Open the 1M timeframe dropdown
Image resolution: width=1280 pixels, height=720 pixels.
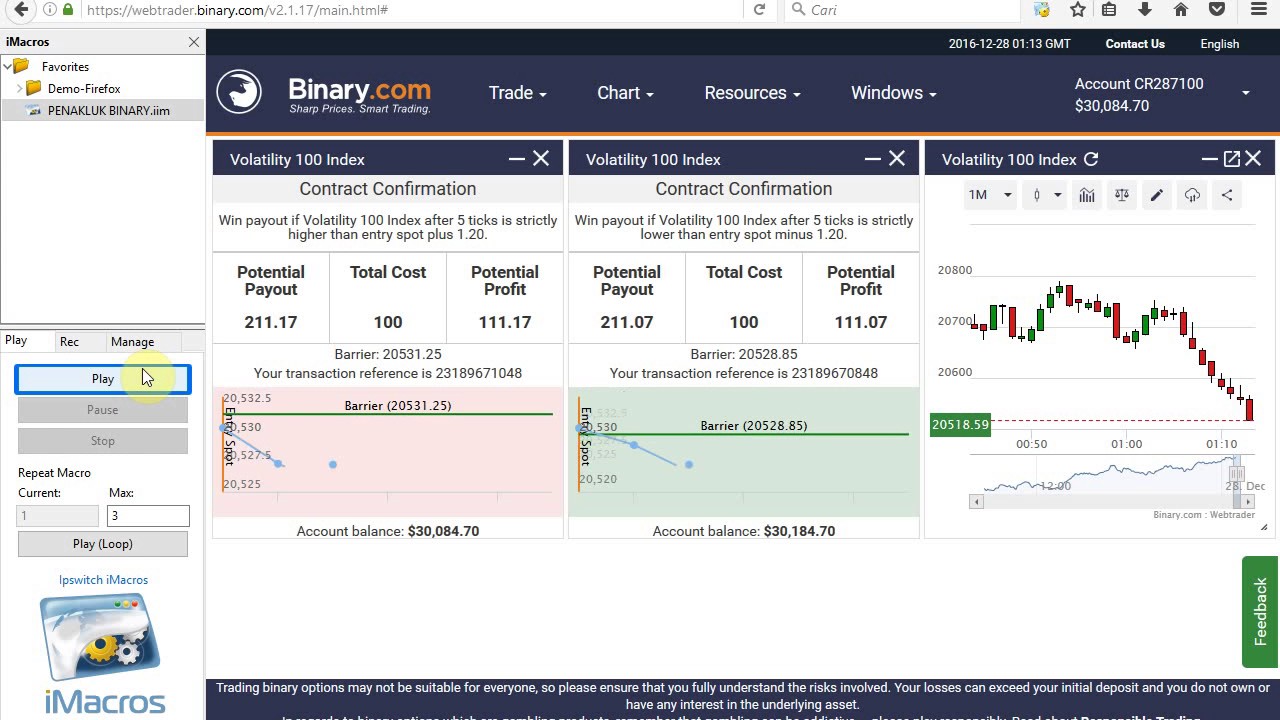pyautogui.click(x=990, y=195)
